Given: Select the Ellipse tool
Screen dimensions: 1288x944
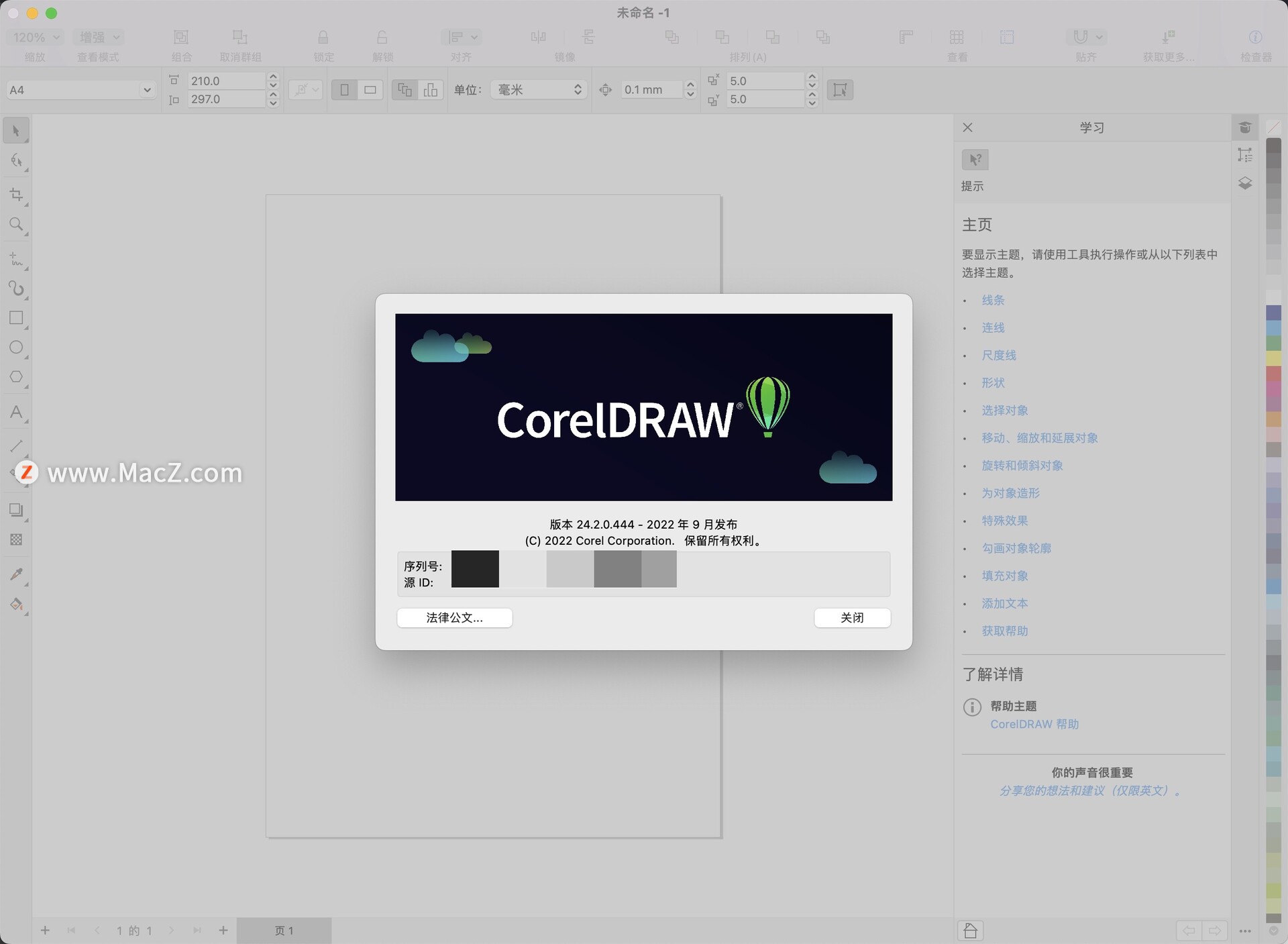Looking at the screenshot, I should (x=16, y=348).
